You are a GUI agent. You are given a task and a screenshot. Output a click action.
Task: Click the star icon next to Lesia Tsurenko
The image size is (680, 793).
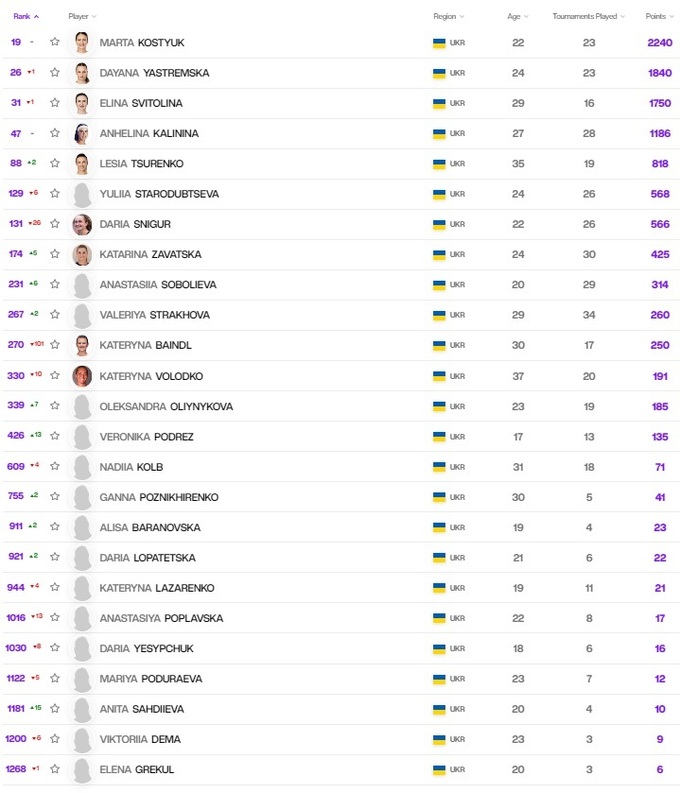click(55, 164)
